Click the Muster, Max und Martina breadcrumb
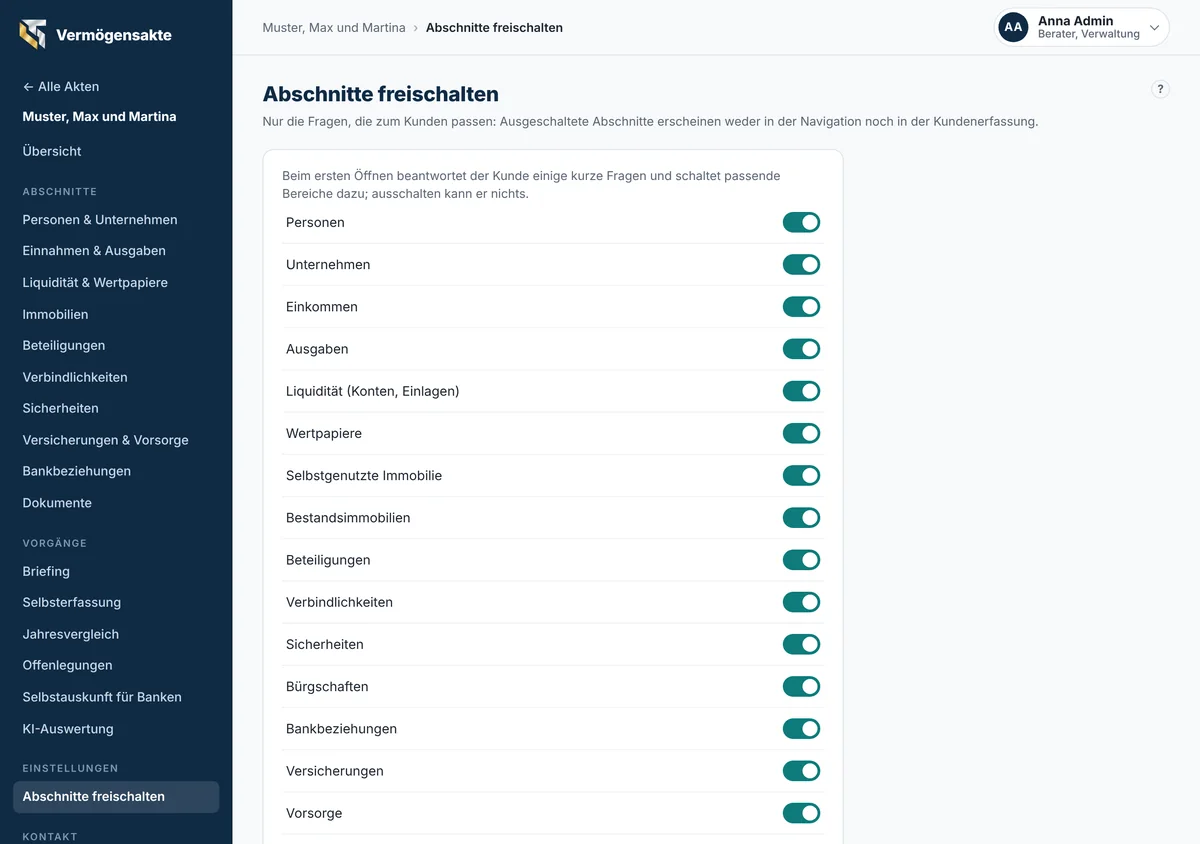The width and height of the screenshot is (1200, 844). 334,28
